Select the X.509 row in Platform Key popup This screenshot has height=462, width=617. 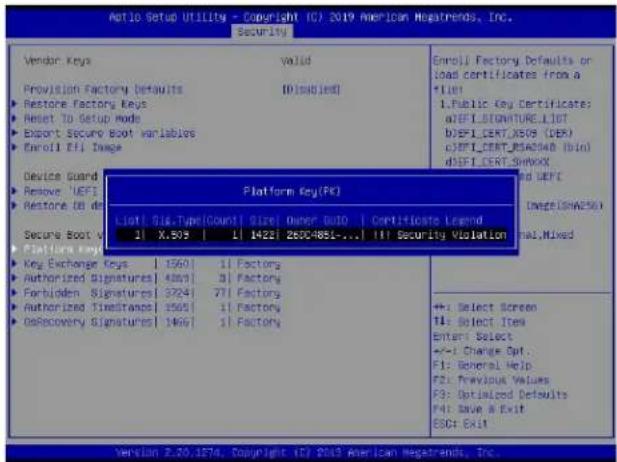[311, 235]
